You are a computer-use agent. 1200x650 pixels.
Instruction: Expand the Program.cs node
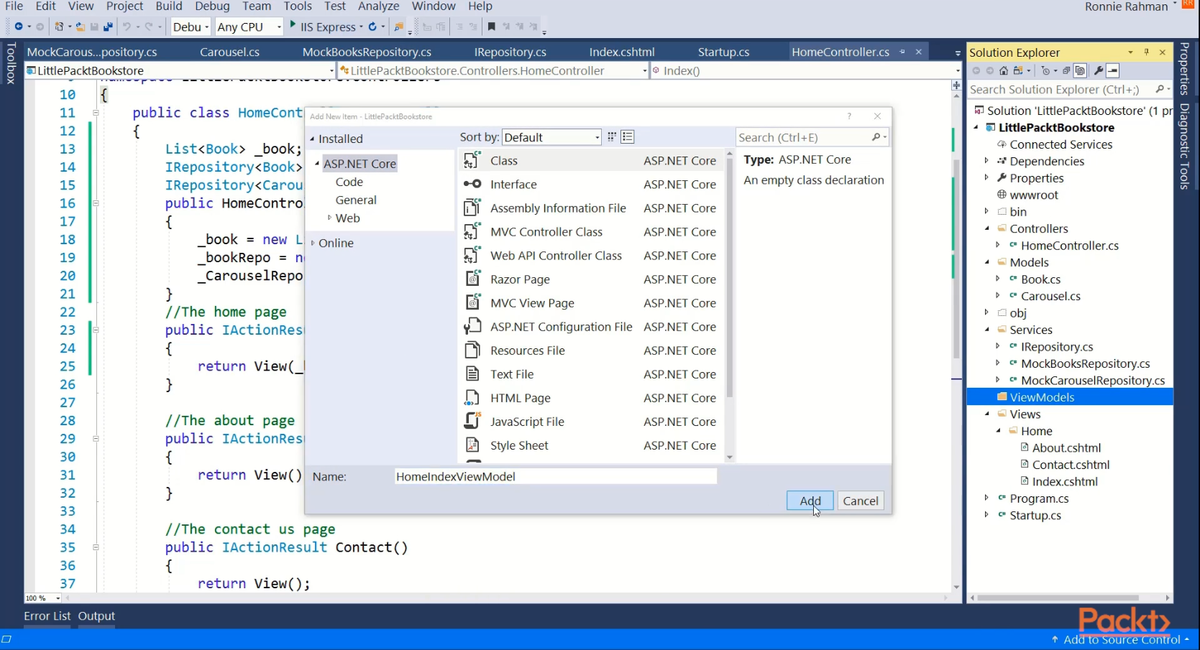coord(987,498)
